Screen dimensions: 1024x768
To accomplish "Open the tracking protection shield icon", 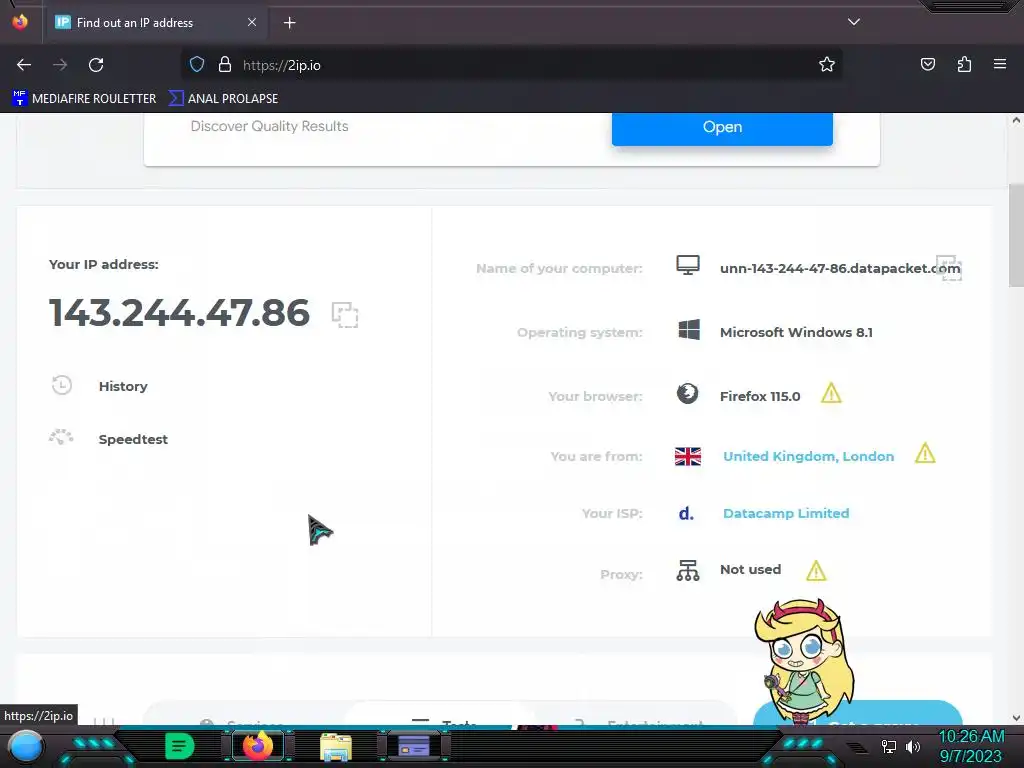I will 197,65.
